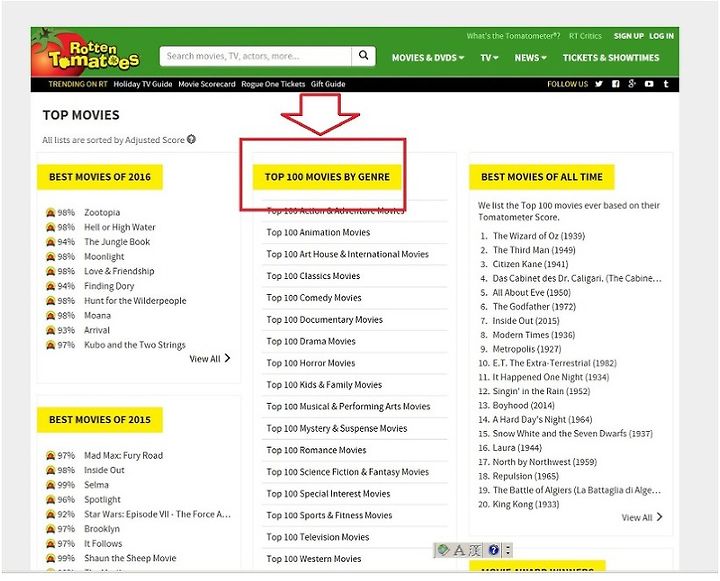Click the fresh badge beside Moonlight
This screenshot has height=581, width=720.
tap(51, 257)
